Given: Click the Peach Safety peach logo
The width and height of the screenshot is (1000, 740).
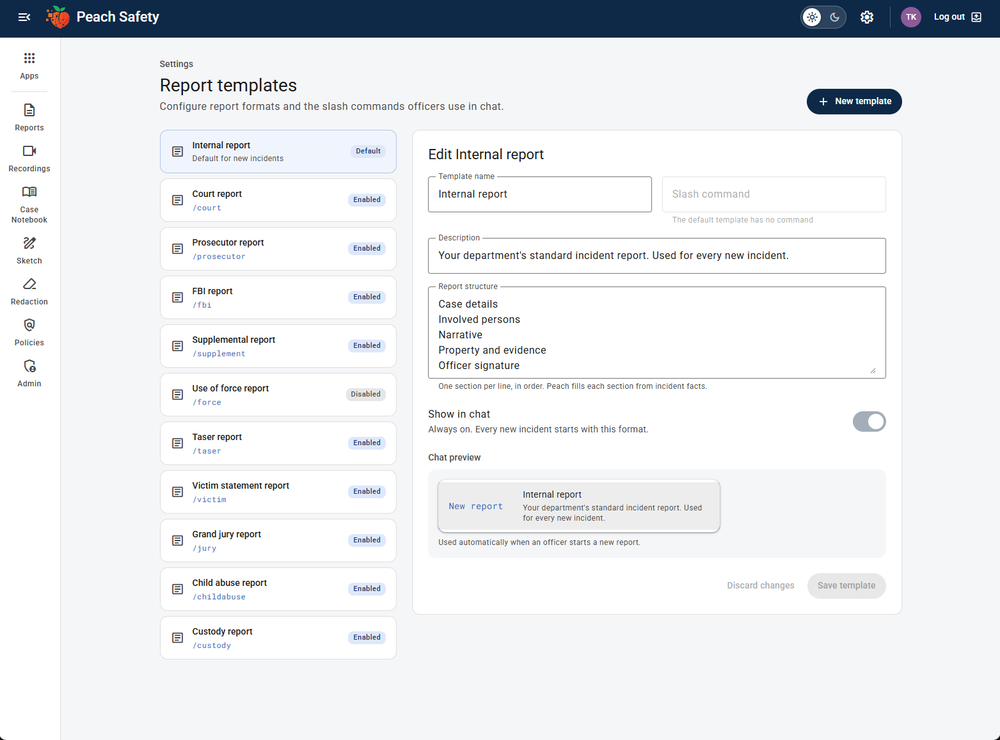Looking at the screenshot, I should click(x=57, y=17).
